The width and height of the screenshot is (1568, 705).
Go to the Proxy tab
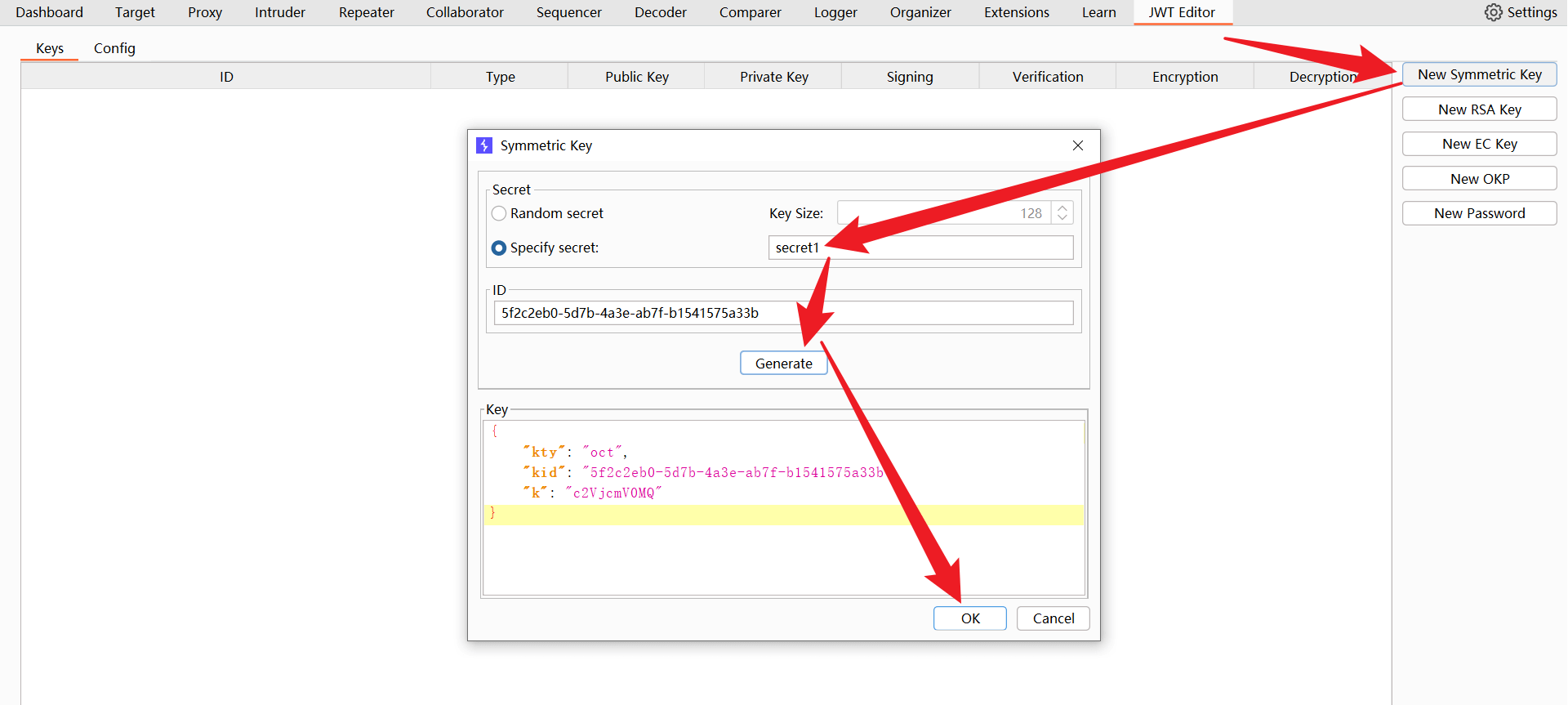pyautogui.click(x=205, y=12)
